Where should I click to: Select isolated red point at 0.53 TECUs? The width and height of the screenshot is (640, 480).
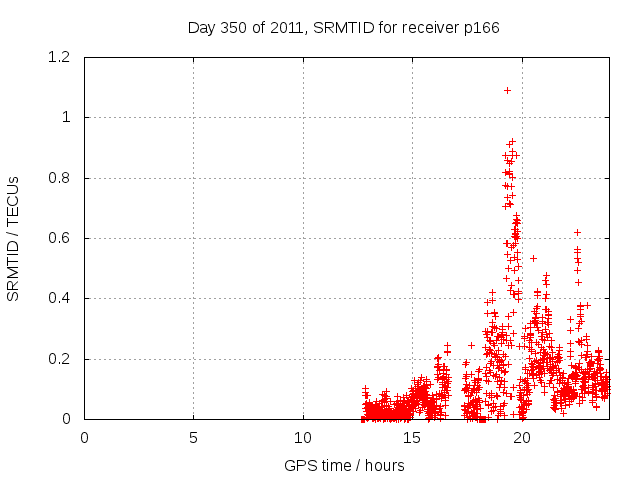pyautogui.click(x=533, y=258)
